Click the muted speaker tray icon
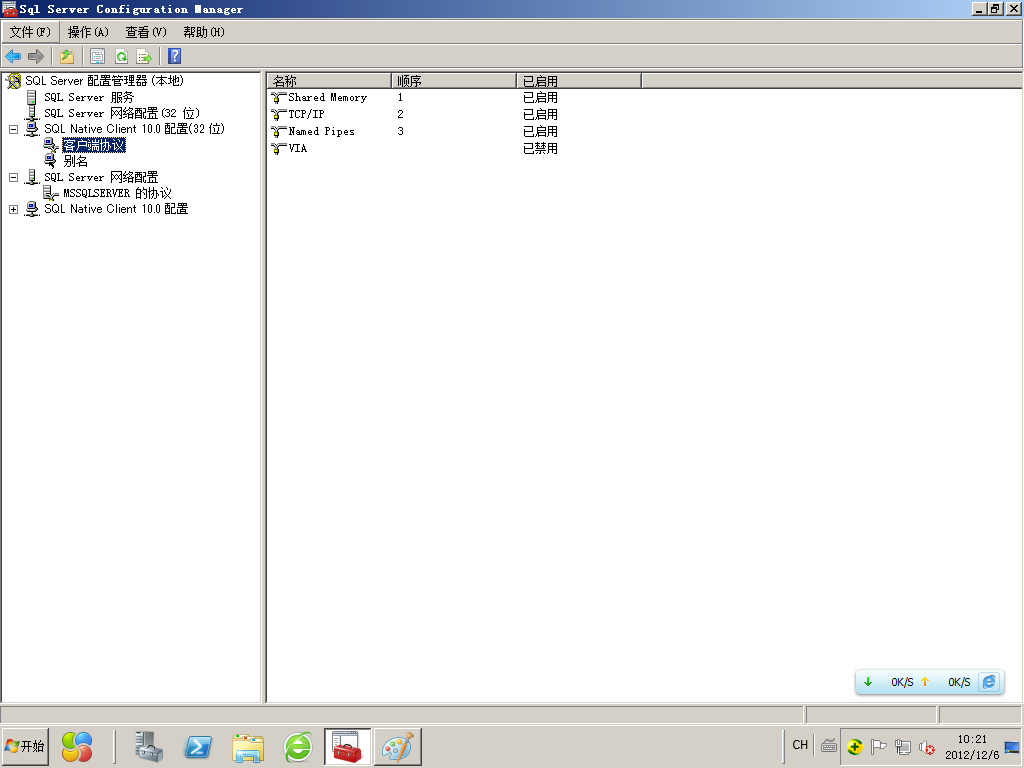 pyautogui.click(x=927, y=746)
